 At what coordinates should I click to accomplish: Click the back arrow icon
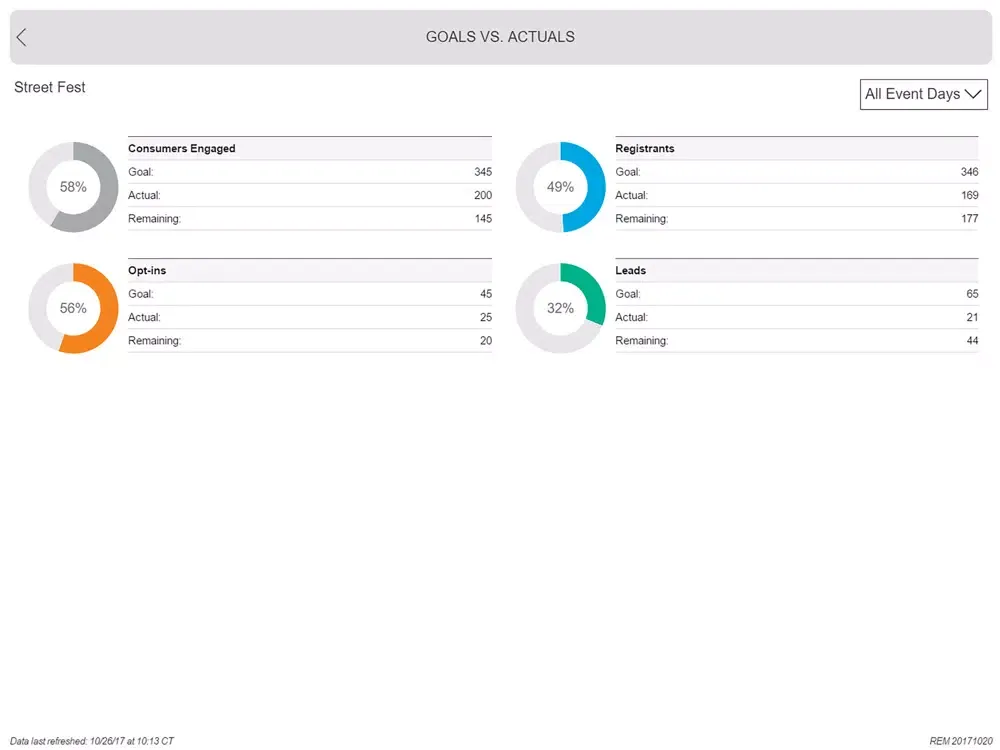21,38
